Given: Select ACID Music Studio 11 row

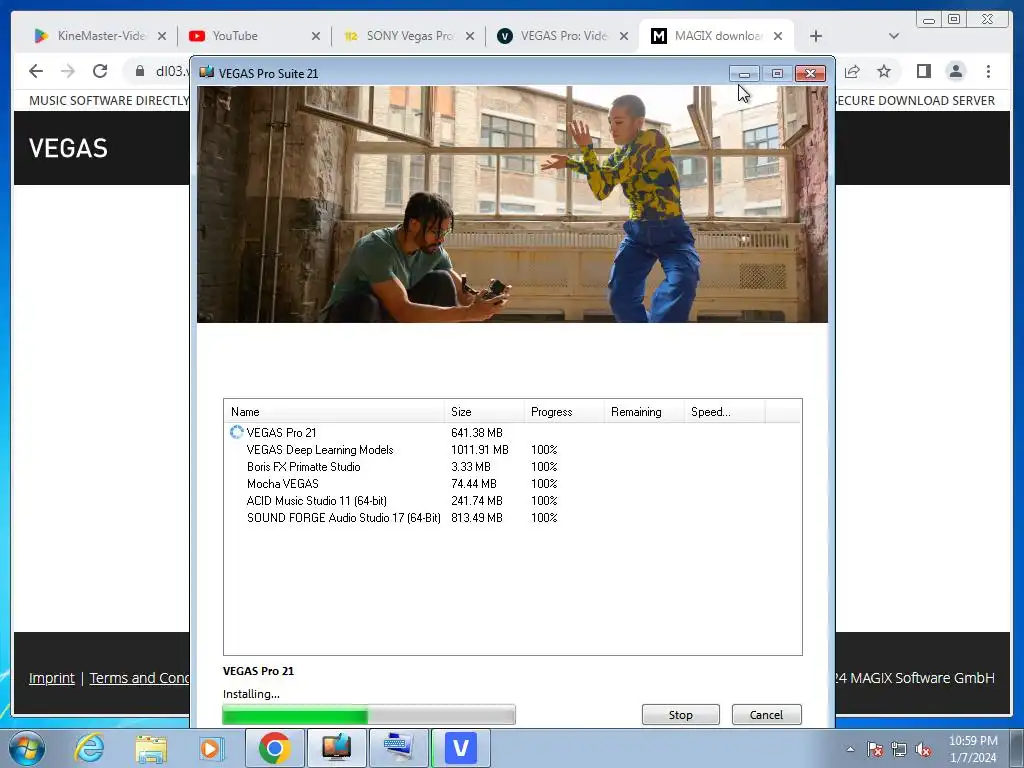Looking at the screenshot, I should click(513, 500).
